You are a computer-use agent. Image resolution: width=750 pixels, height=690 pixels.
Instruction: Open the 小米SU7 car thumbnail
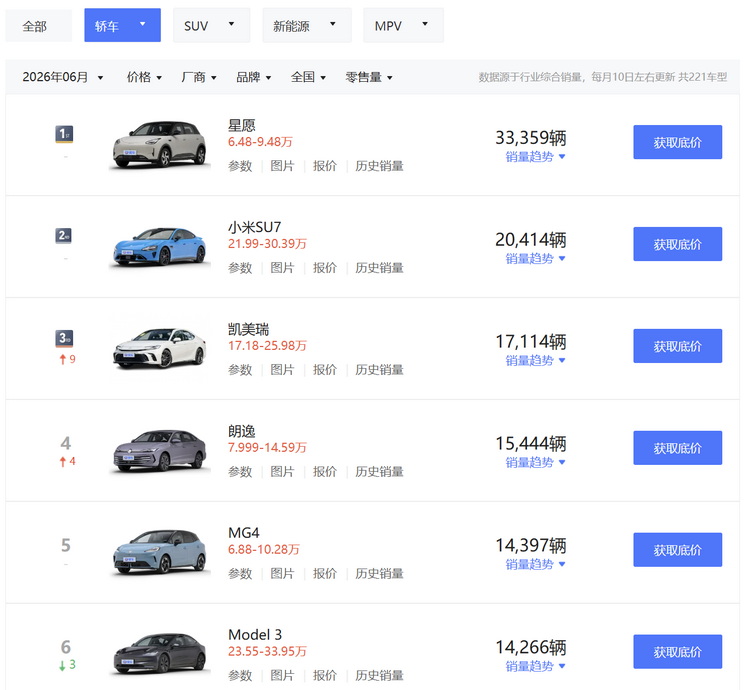click(160, 246)
